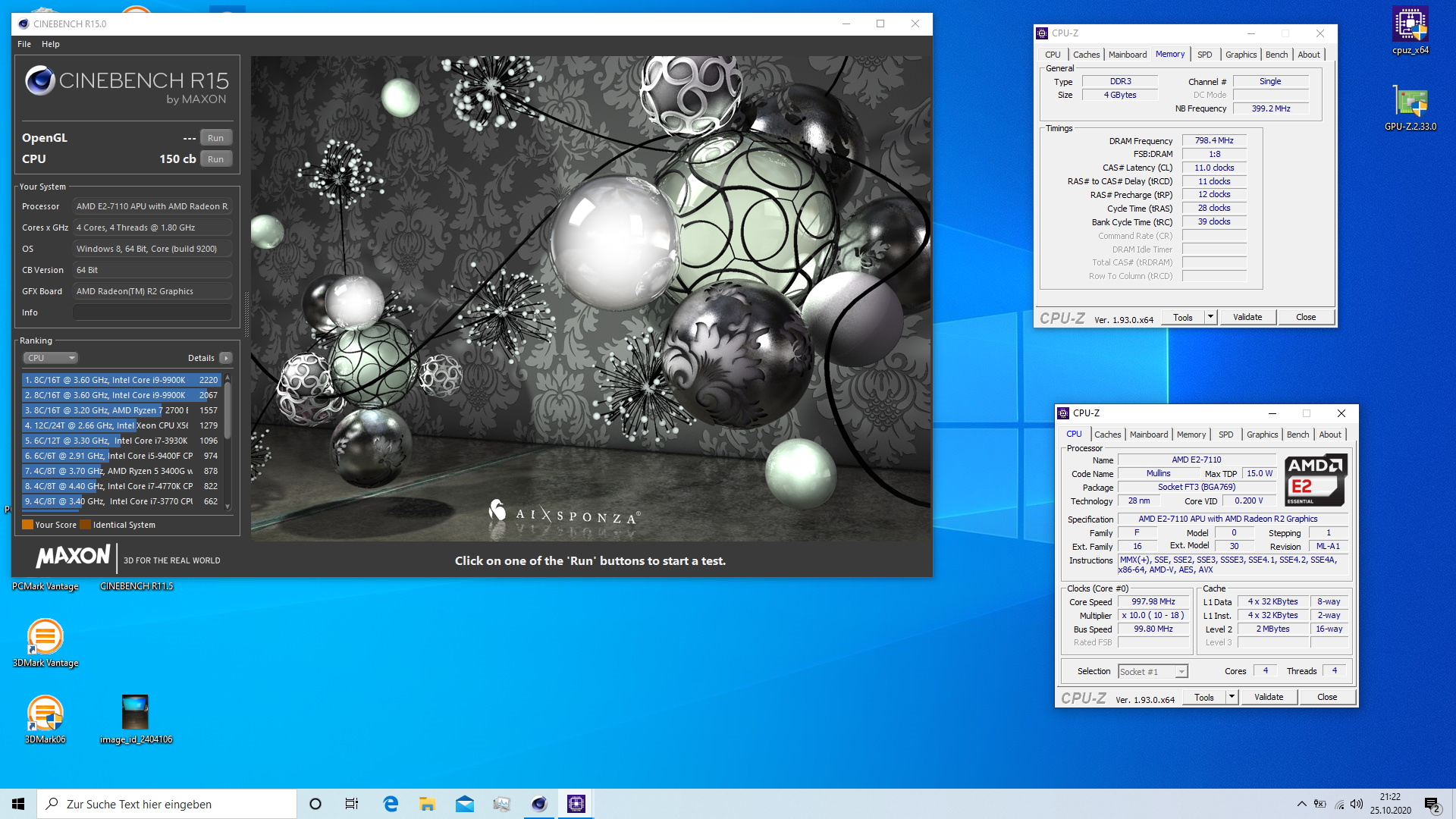Switch to Caches tab in upper CPU-Z

[x=1086, y=55]
